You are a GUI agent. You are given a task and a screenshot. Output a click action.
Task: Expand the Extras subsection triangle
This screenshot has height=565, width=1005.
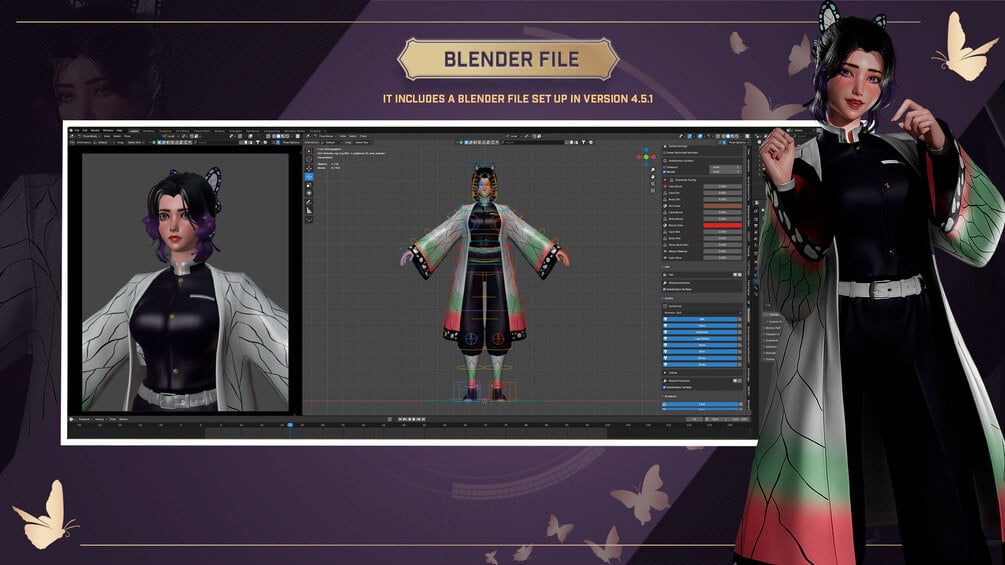(x=665, y=373)
